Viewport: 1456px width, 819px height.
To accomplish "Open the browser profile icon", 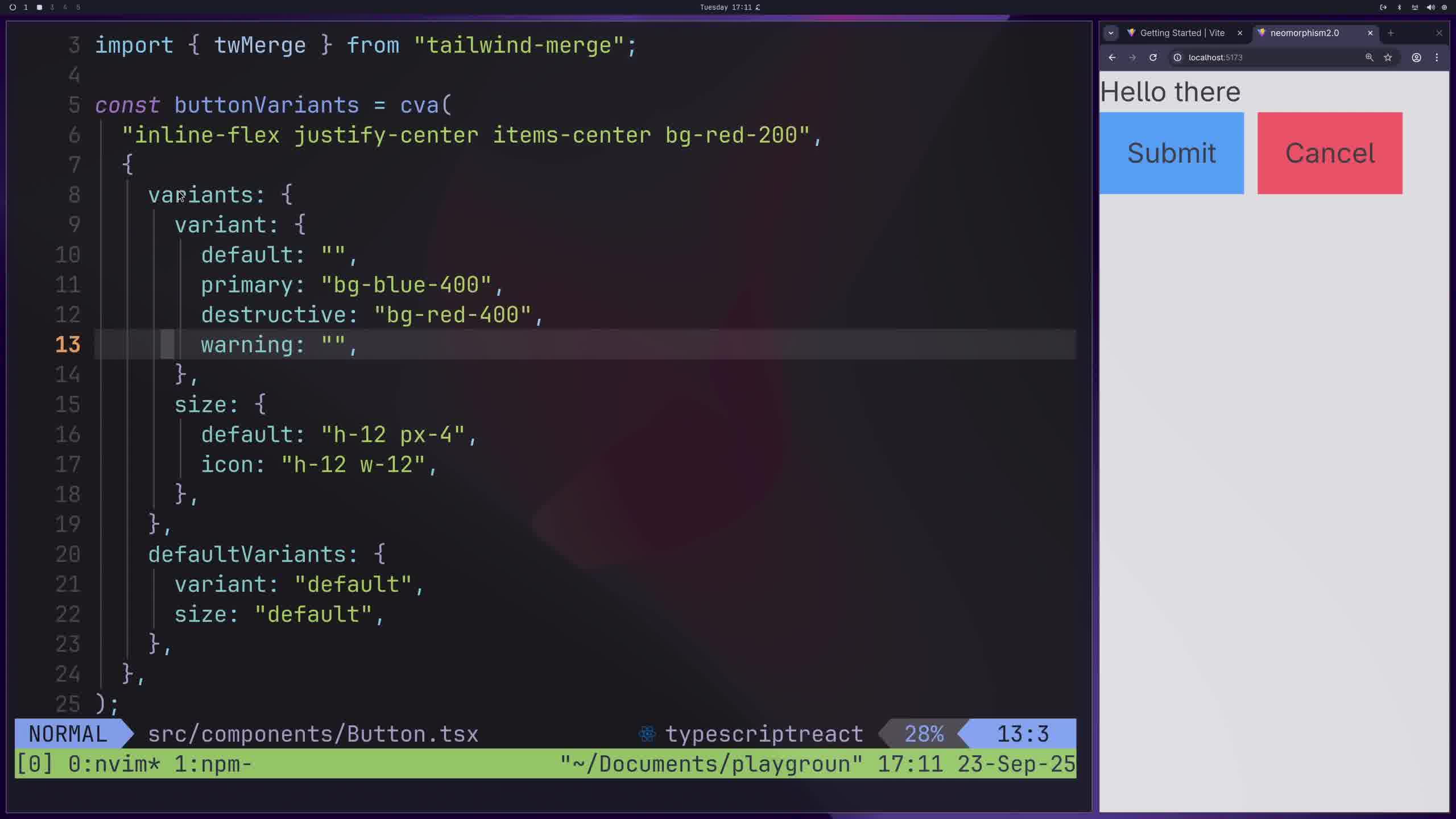I will tap(1416, 57).
